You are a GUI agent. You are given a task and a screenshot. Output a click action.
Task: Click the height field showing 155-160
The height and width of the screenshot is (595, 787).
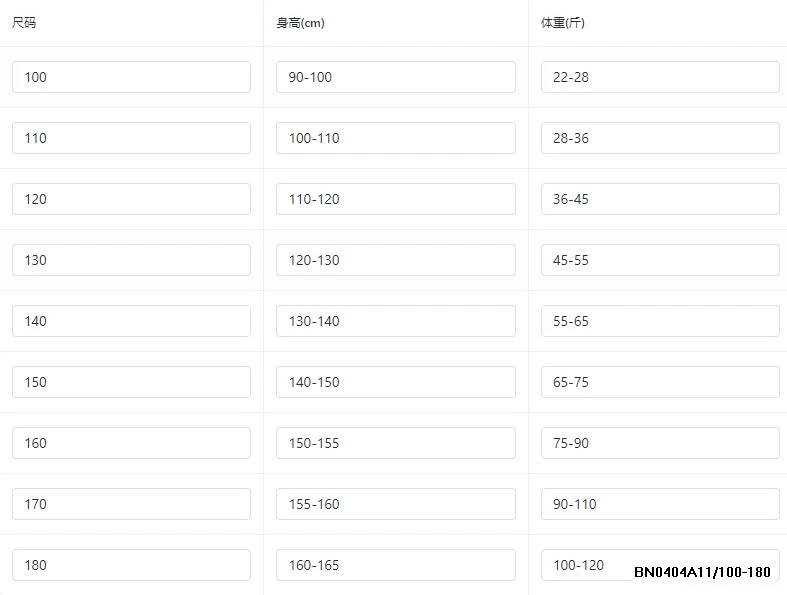[396, 504]
